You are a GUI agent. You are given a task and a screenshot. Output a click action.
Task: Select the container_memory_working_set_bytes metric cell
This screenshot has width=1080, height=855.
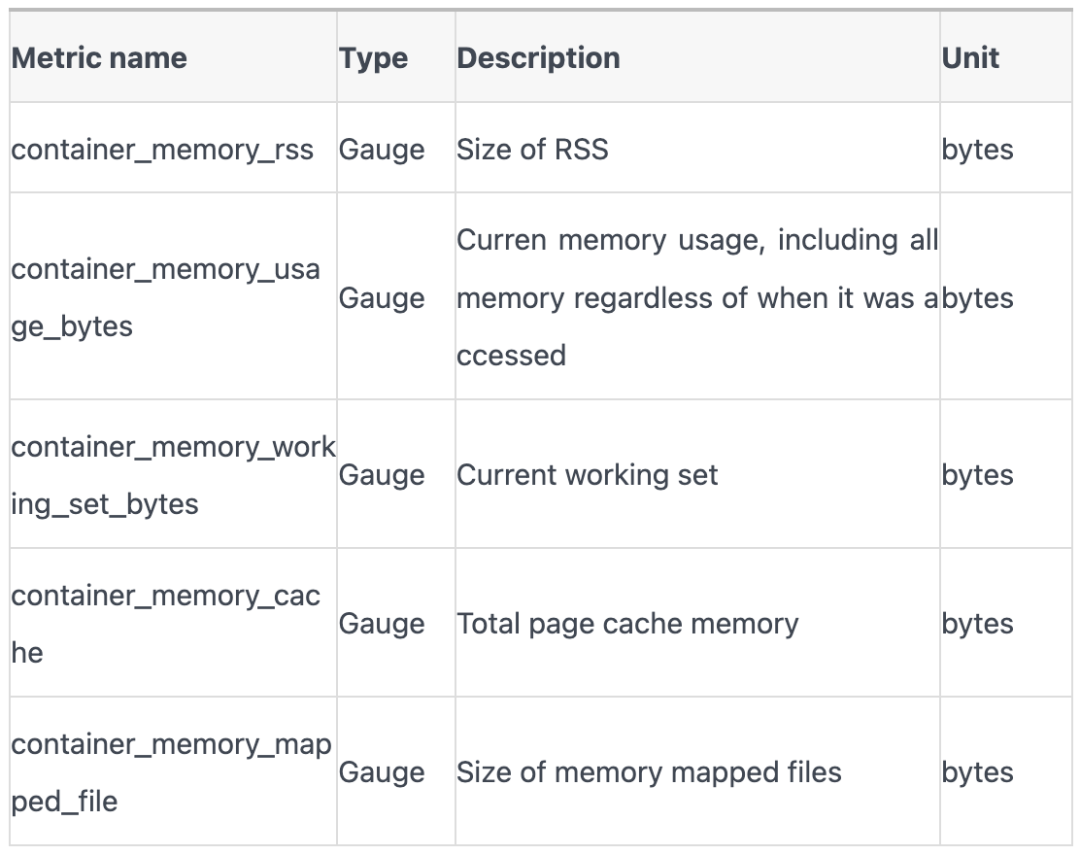[x=172, y=475]
